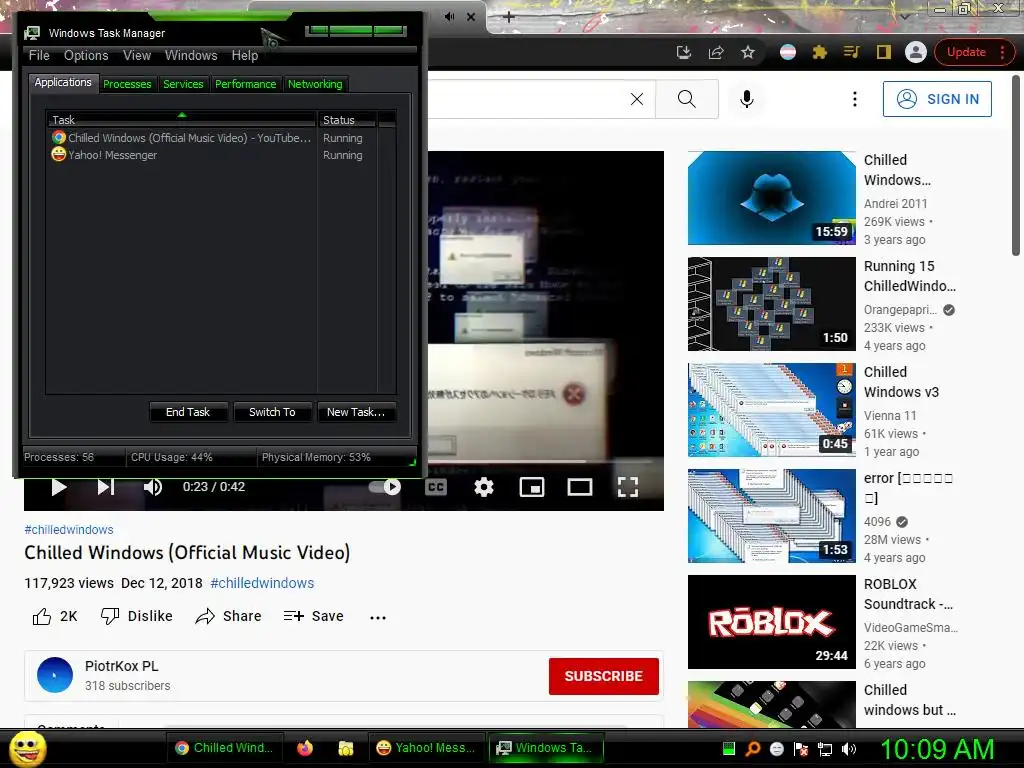Open Task Manager File menu
Image resolution: width=1024 pixels, height=768 pixels.
(39, 56)
